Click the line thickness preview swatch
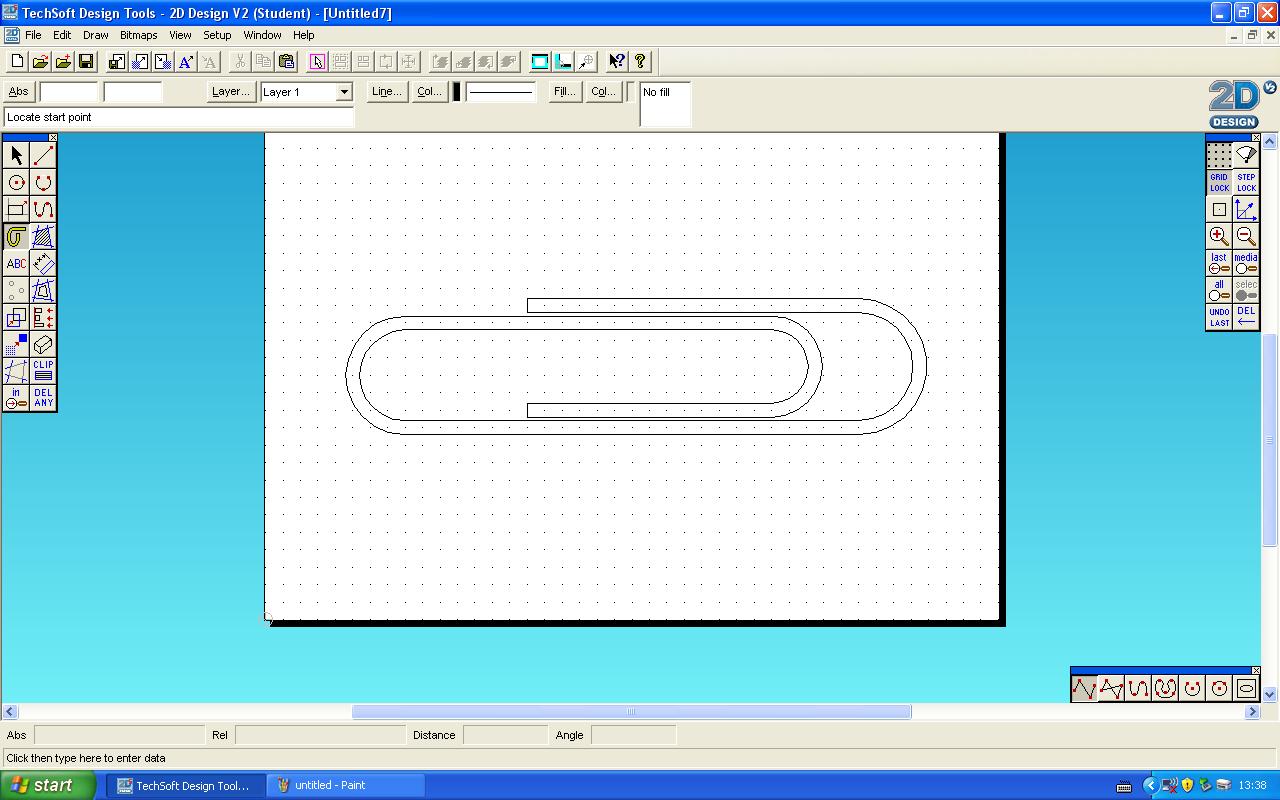This screenshot has height=800, width=1280. (456, 91)
